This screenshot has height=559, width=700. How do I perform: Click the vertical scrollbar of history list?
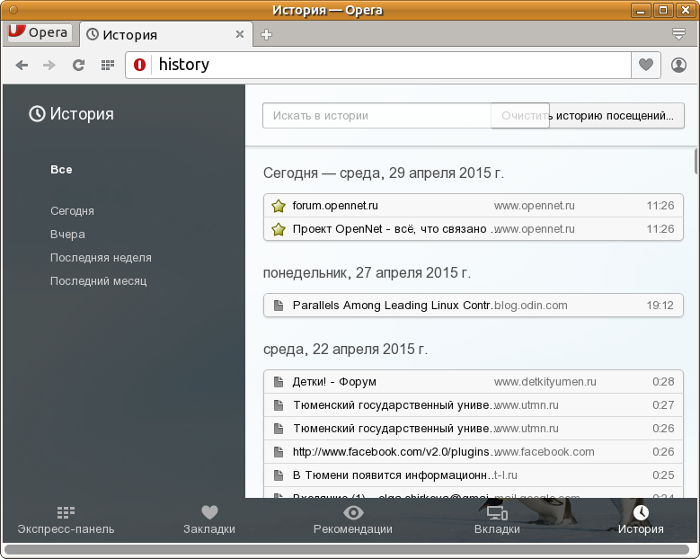coord(696,162)
